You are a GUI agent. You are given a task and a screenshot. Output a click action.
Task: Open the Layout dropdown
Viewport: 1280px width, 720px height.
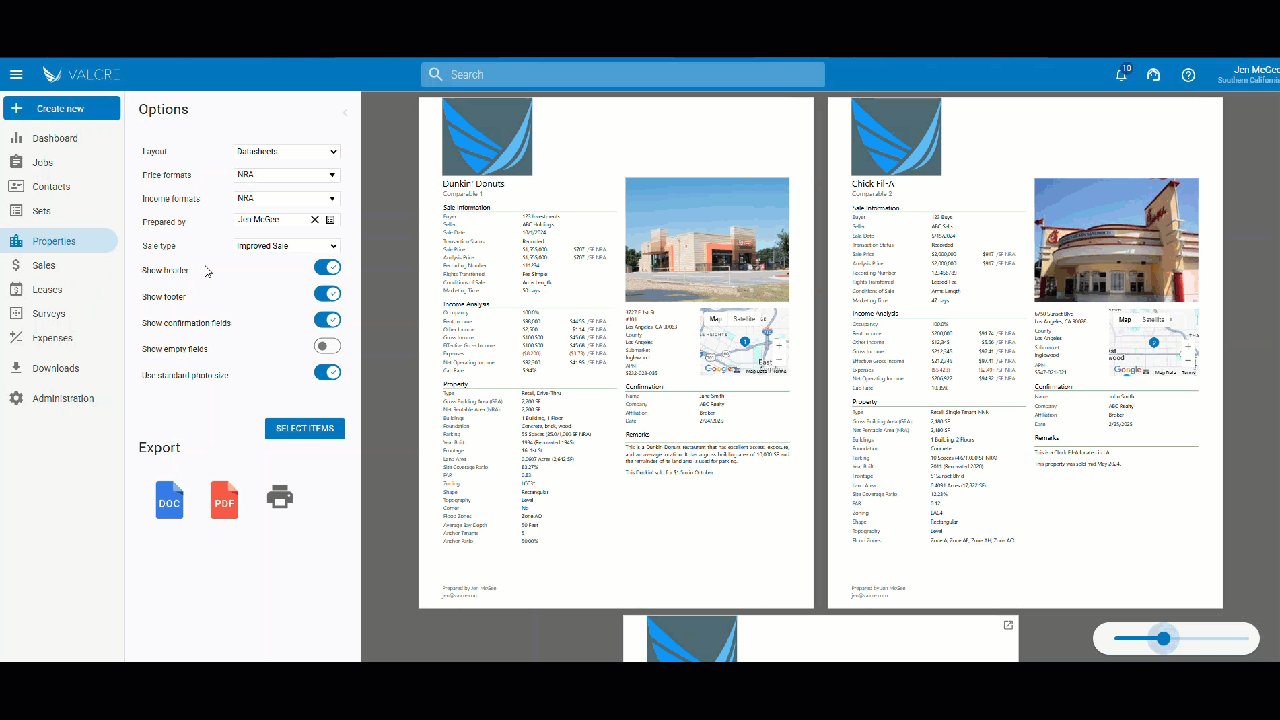point(288,151)
